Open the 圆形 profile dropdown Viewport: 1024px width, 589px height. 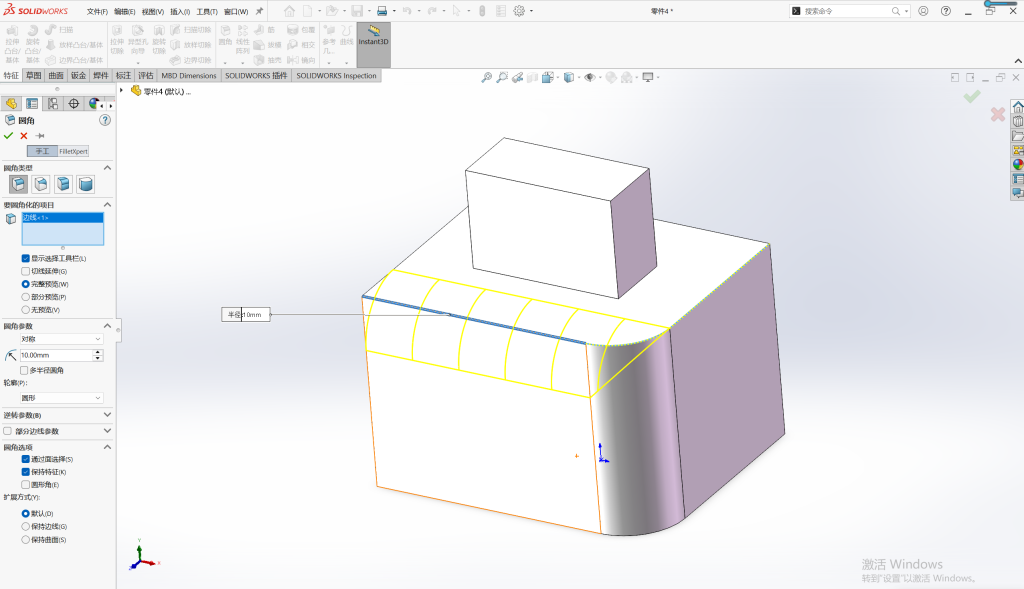[61, 398]
